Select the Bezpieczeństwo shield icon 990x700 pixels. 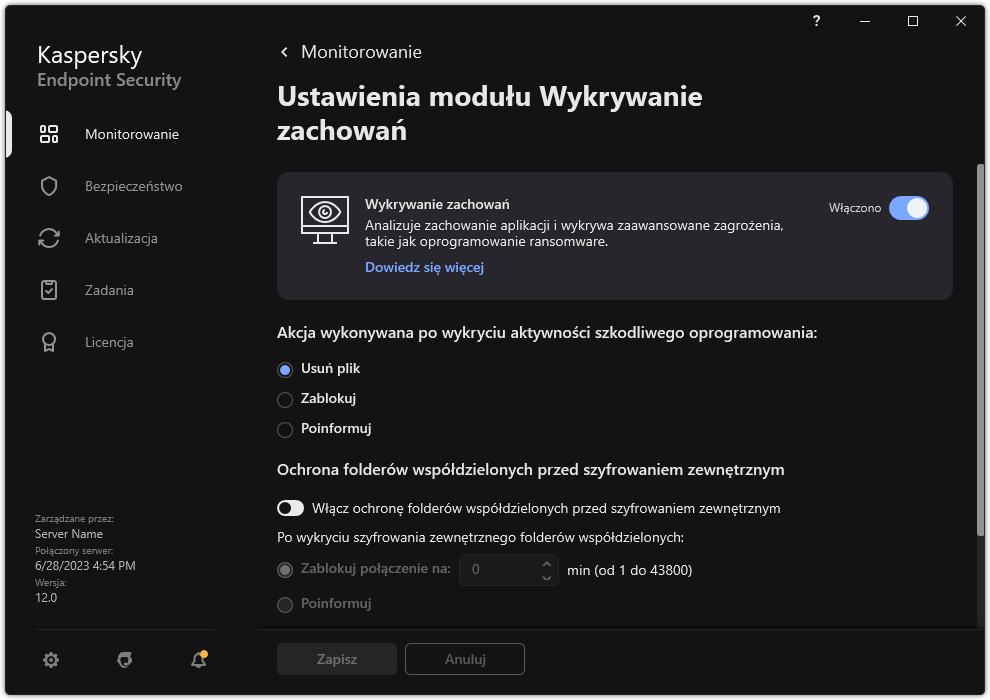pos(48,186)
